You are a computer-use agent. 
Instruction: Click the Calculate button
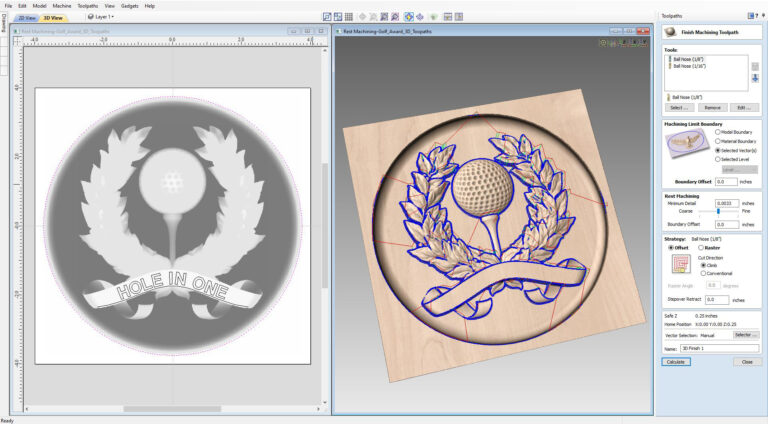[676, 362]
